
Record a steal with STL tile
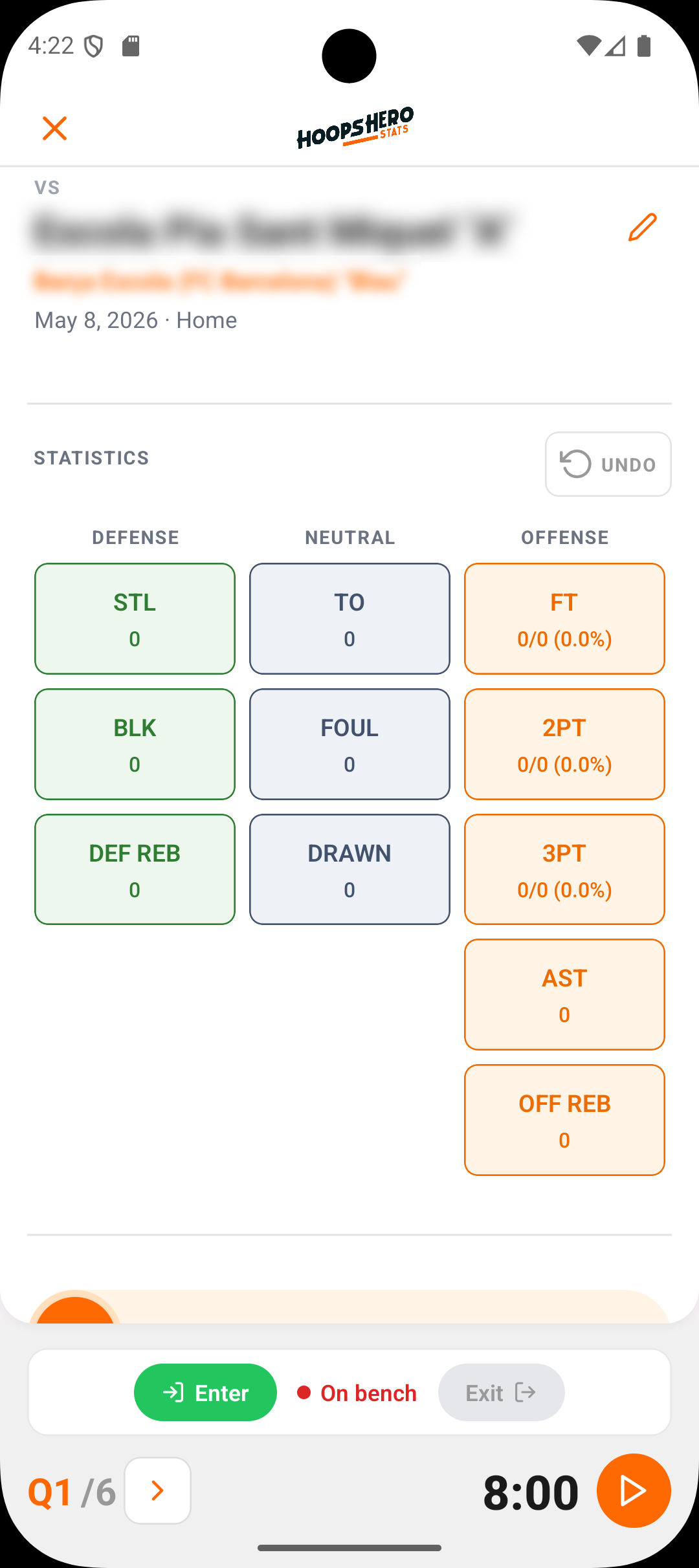135,618
